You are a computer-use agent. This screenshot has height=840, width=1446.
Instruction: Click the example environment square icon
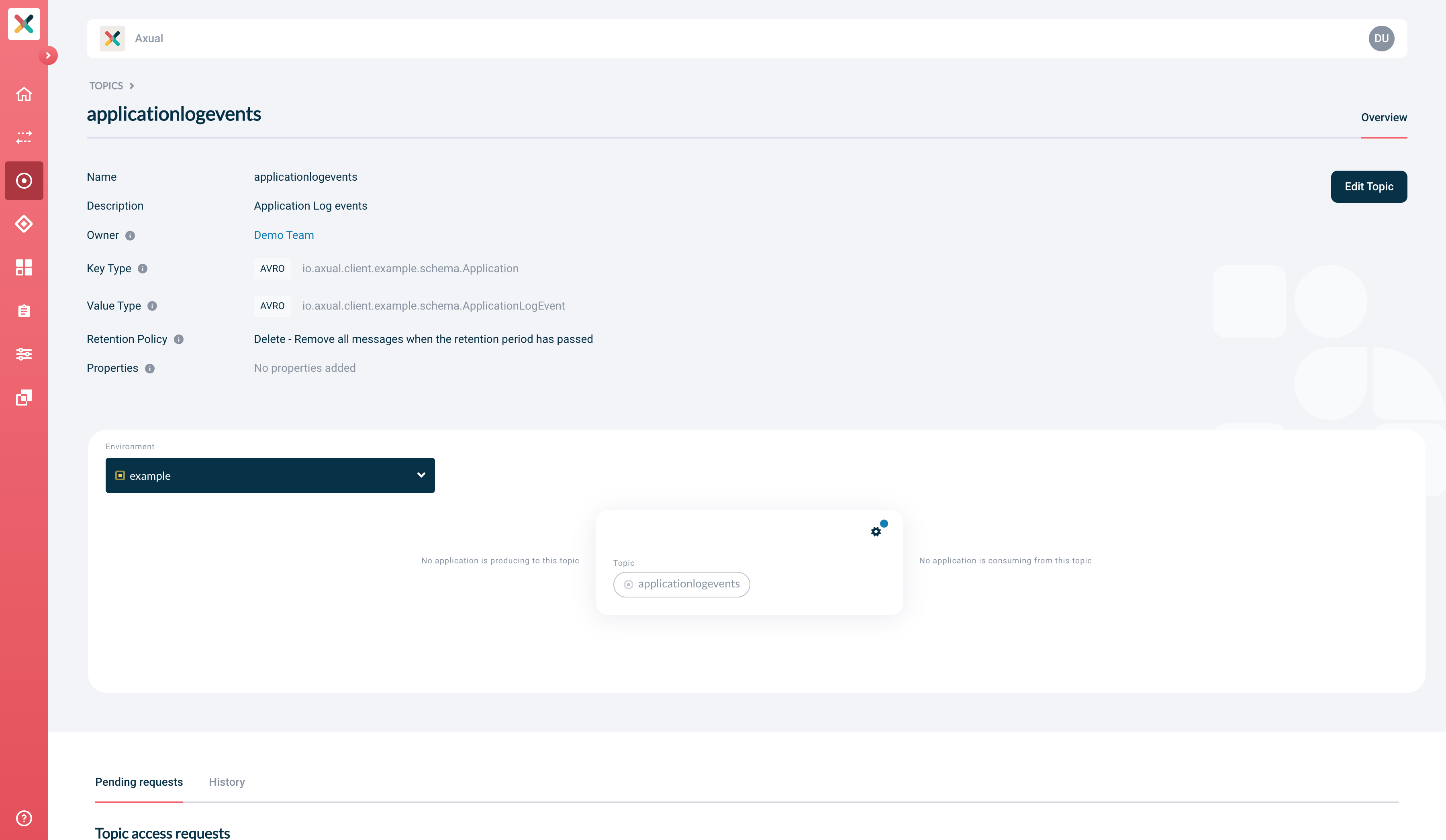[120, 475]
